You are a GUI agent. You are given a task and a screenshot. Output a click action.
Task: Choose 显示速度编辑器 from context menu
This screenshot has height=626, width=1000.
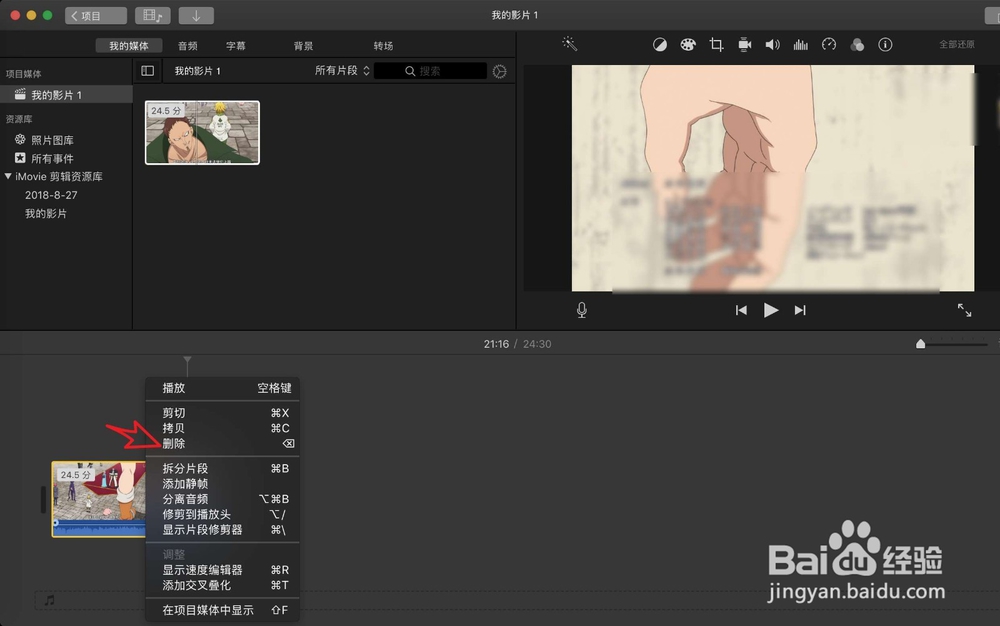click(x=222, y=570)
